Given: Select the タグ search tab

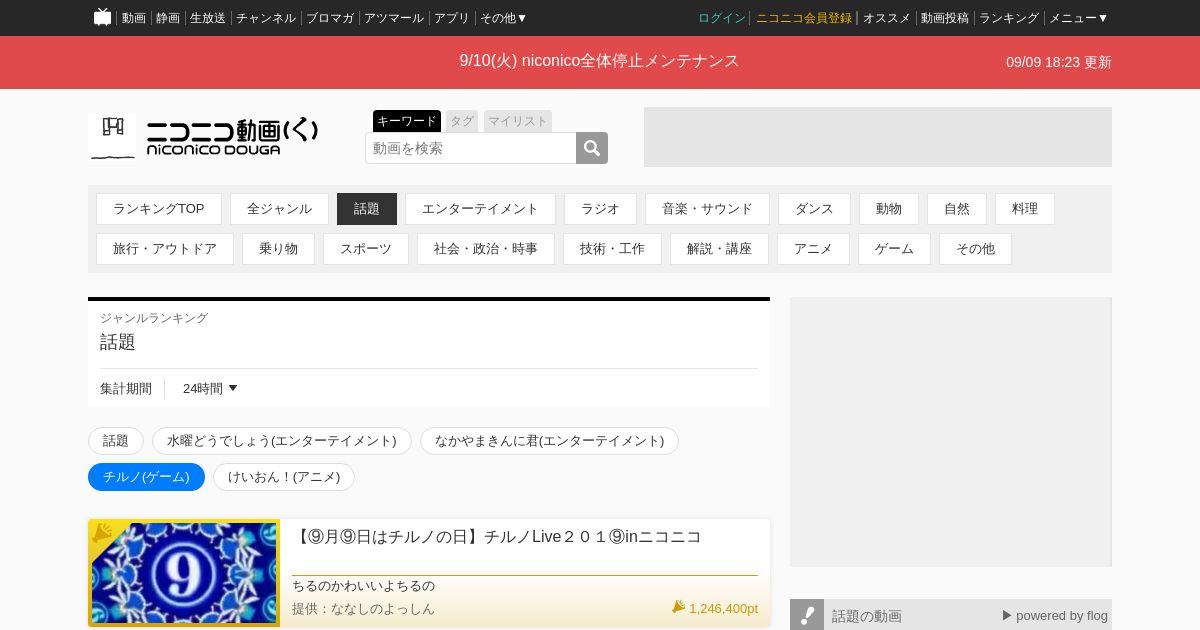Looking at the screenshot, I should [x=462, y=121].
